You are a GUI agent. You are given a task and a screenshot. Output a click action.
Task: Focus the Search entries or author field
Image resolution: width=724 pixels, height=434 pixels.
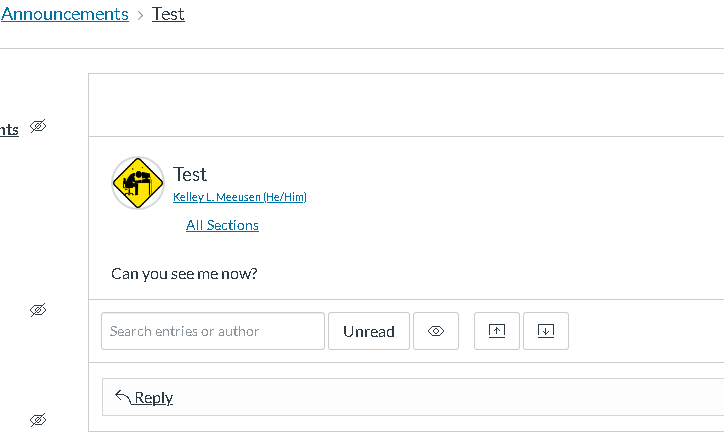coord(213,331)
